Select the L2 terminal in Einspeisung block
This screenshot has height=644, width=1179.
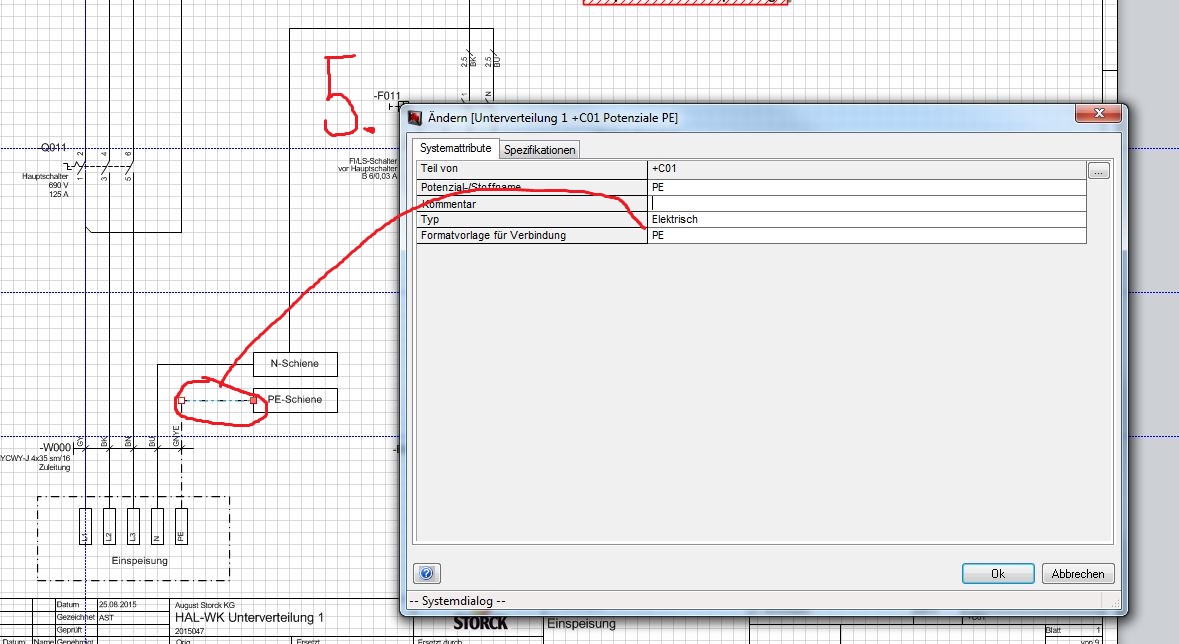point(109,526)
